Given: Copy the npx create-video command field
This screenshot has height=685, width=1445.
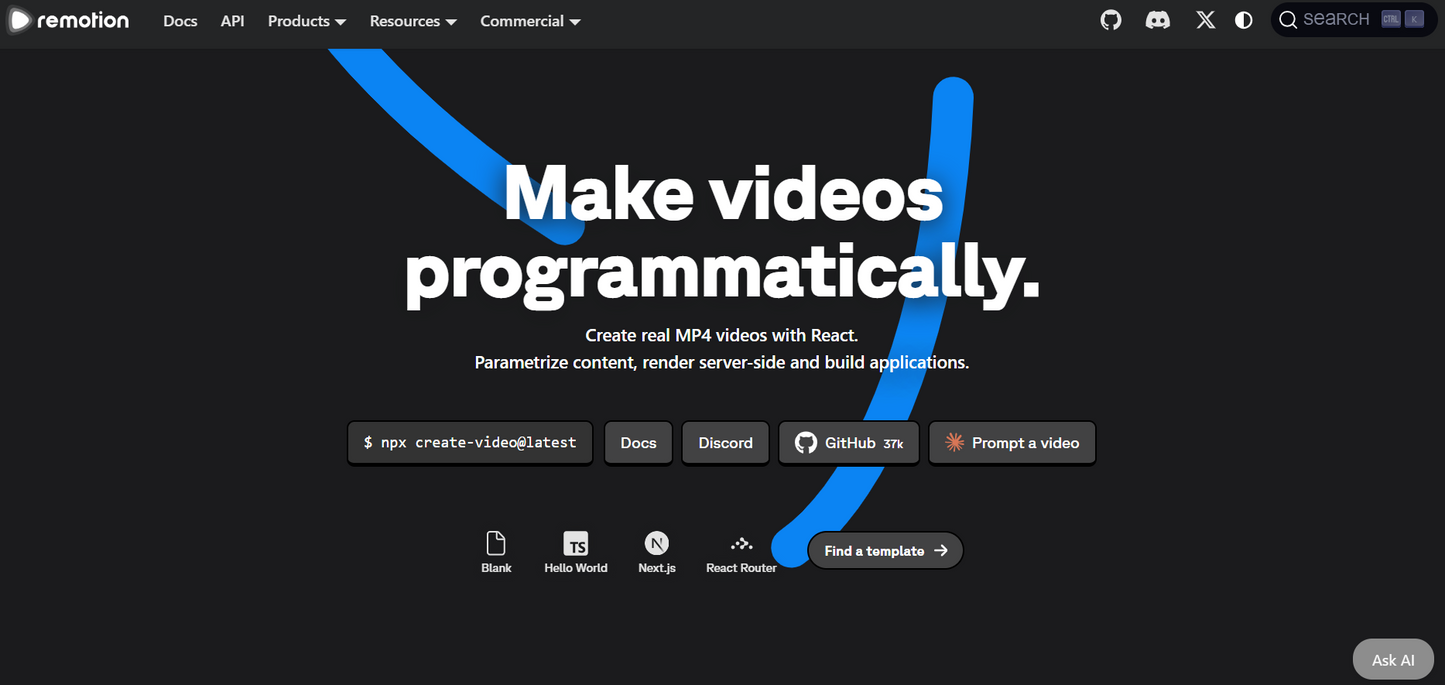Looking at the screenshot, I should (469, 442).
